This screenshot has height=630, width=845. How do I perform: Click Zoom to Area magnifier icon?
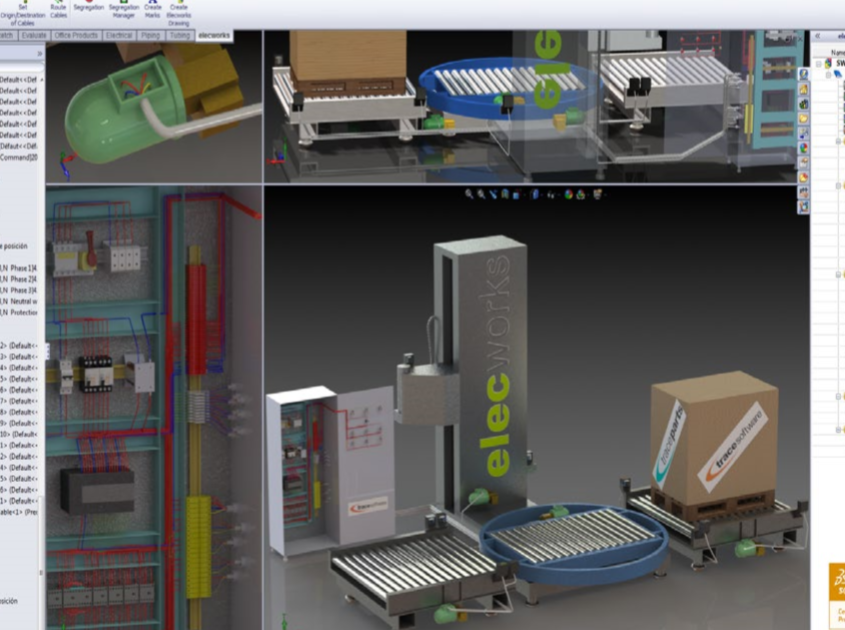pyautogui.click(x=481, y=194)
